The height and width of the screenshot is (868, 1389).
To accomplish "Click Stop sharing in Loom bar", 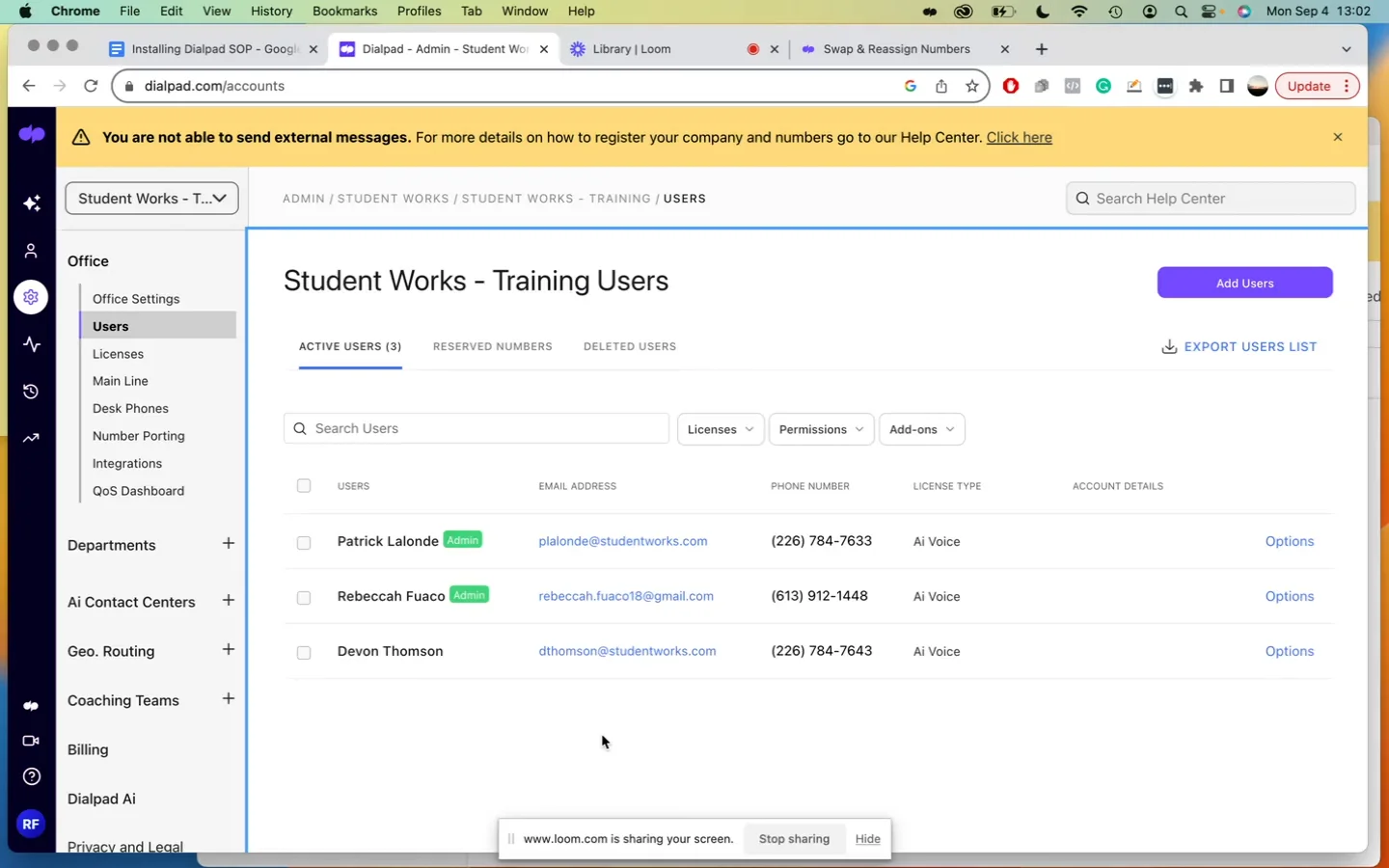I will 794,839.
